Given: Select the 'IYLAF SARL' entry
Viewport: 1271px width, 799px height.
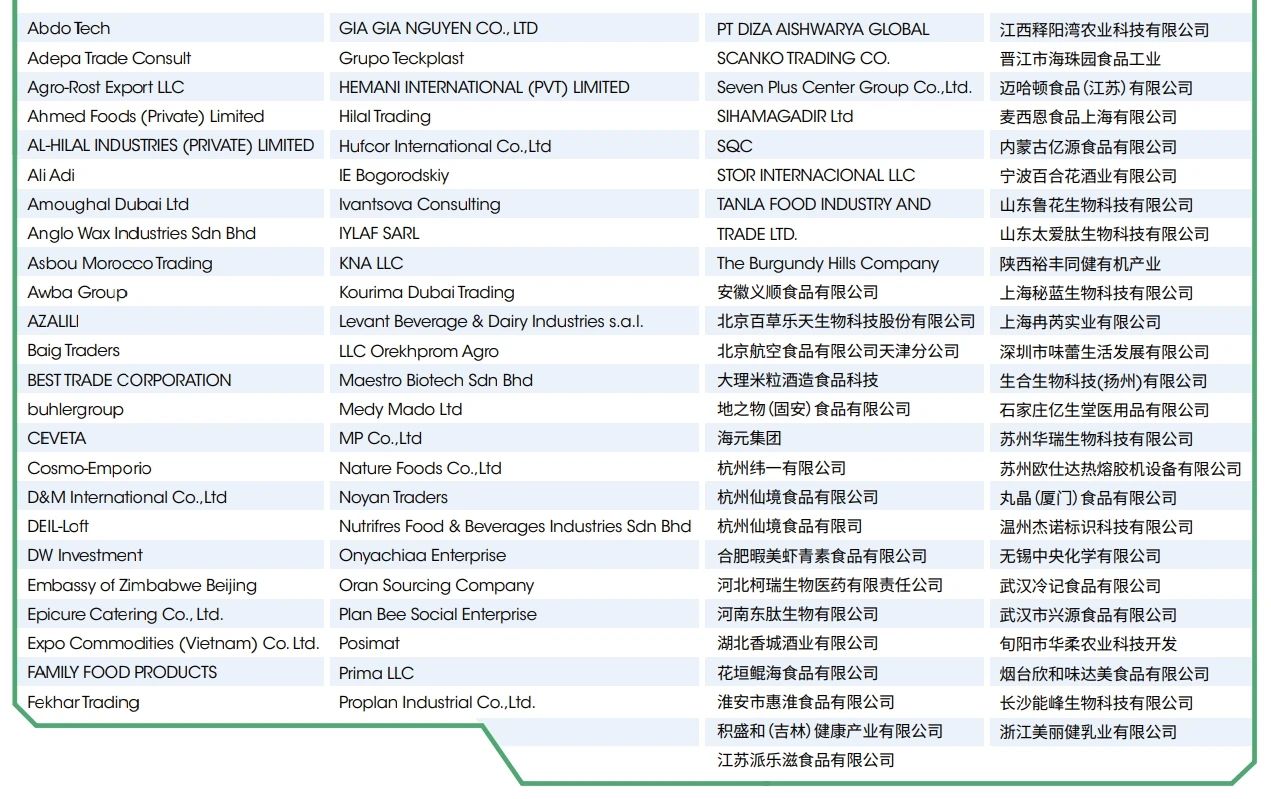Looking at the screenshot, I should [x=379, y=233].
